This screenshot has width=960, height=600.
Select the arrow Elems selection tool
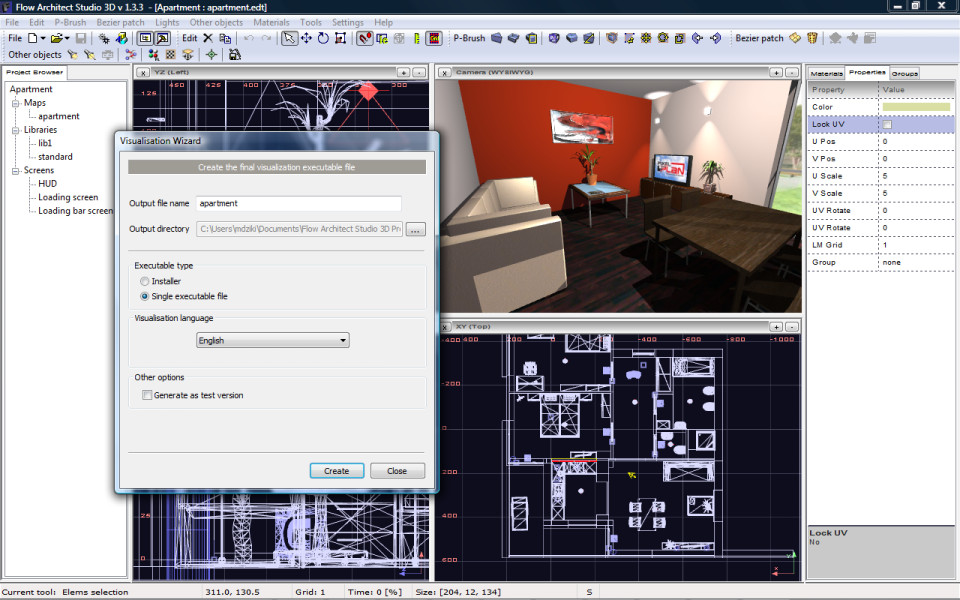289,38
